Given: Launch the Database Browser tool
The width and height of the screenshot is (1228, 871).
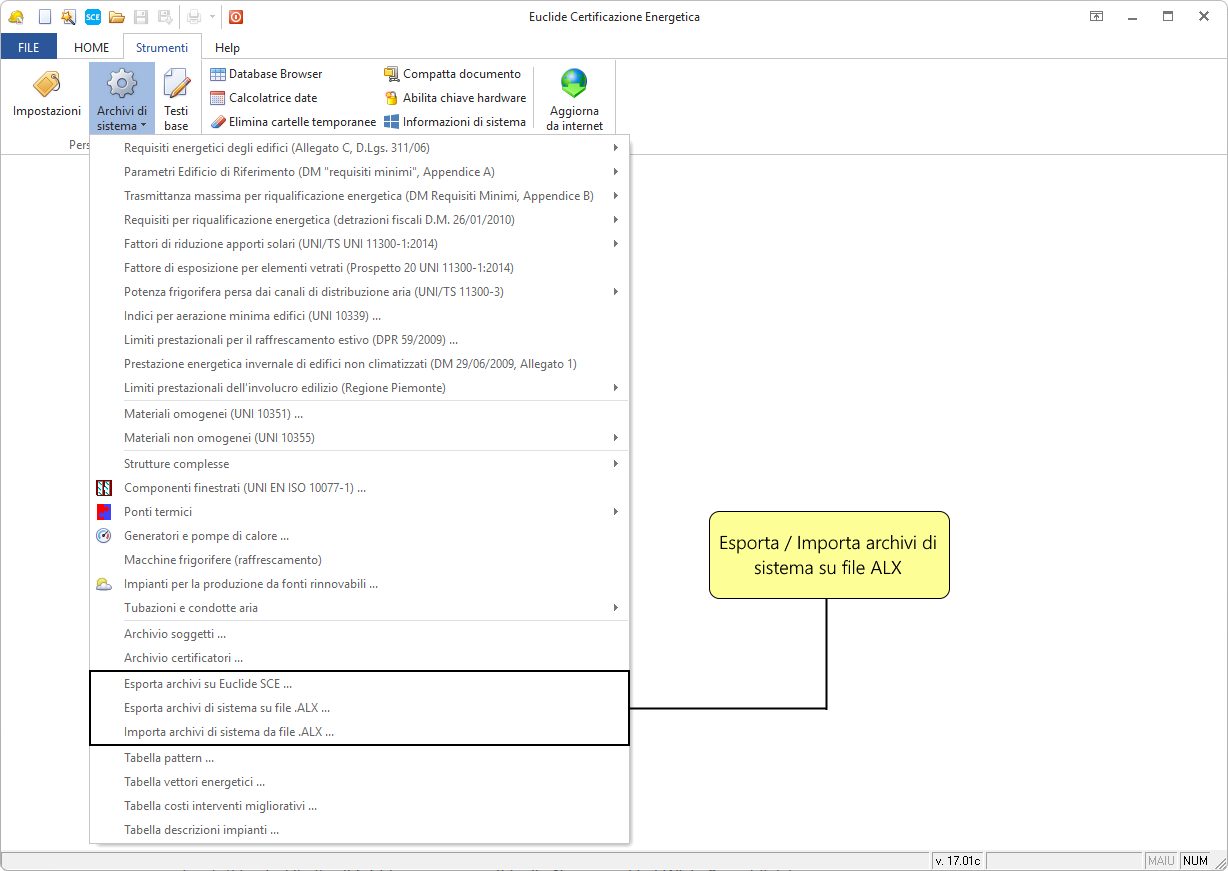Looking at the screenshot, I should 266,74.
